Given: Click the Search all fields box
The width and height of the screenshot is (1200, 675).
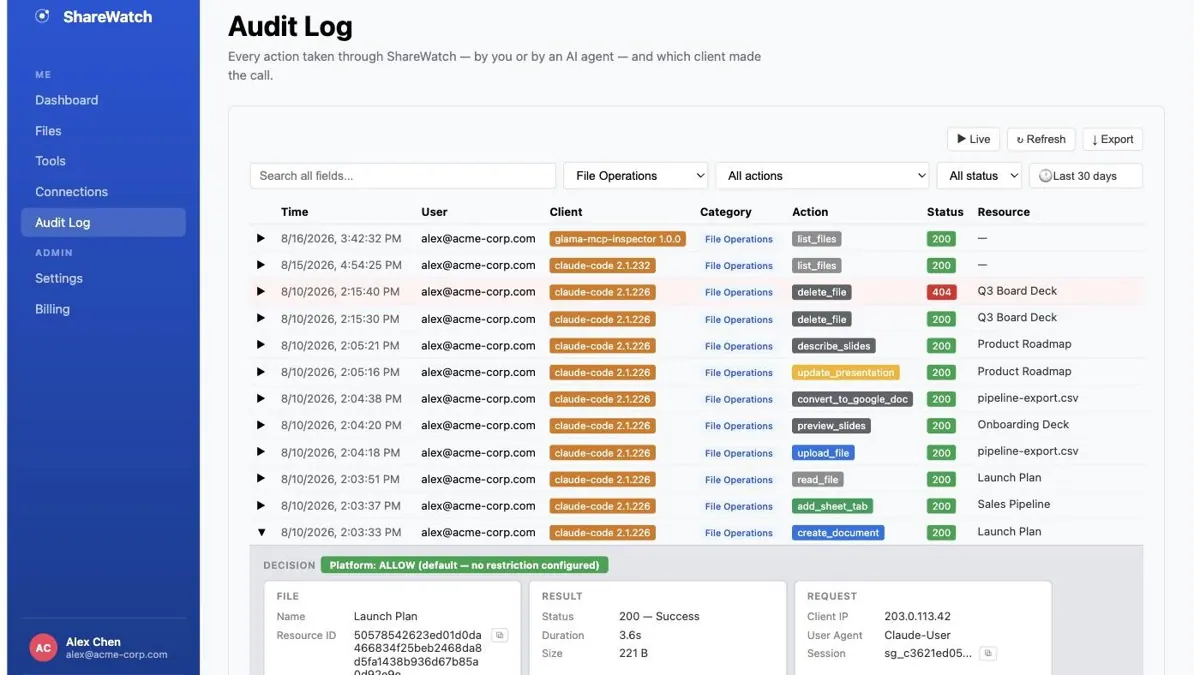Looking at the screenshot, I should (x=403, y=176).
